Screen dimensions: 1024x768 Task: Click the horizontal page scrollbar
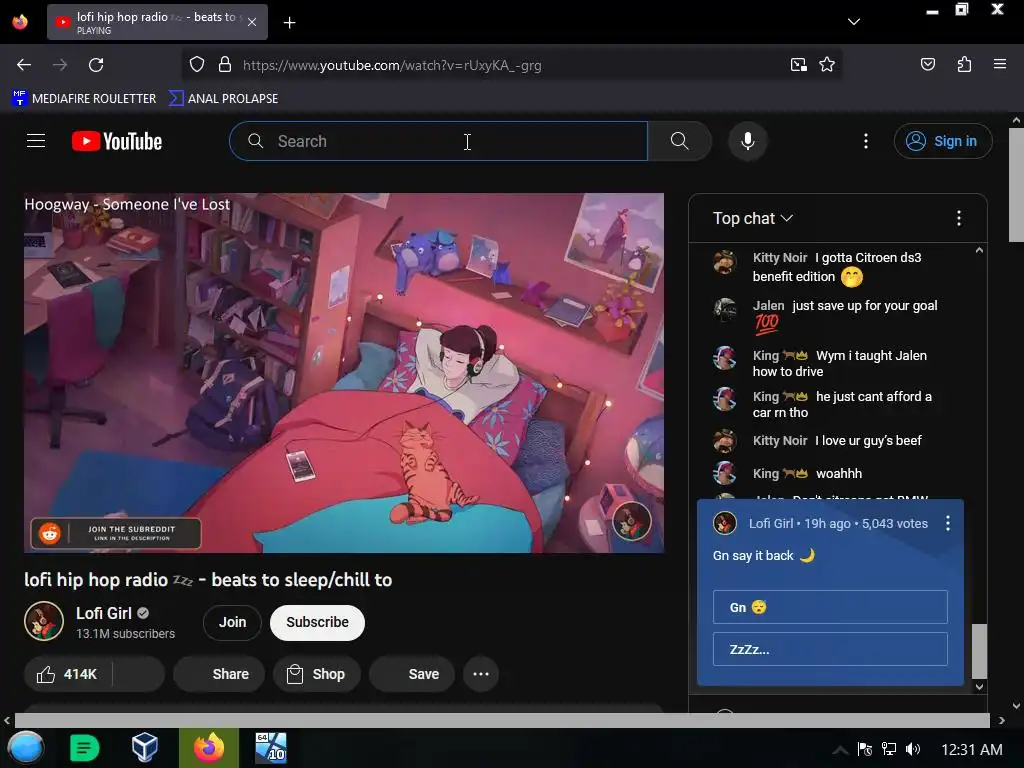click(502, 720)
